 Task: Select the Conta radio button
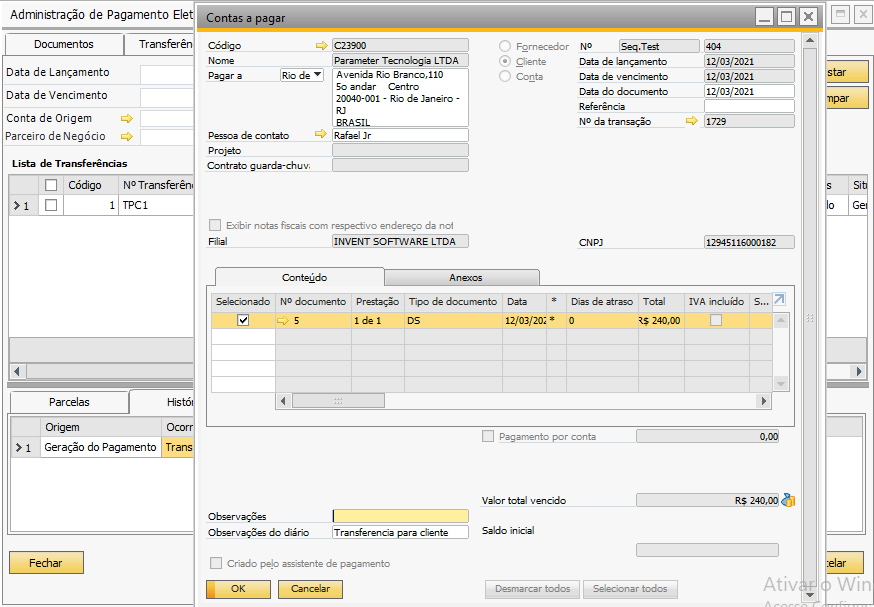[x=504, y=76]
